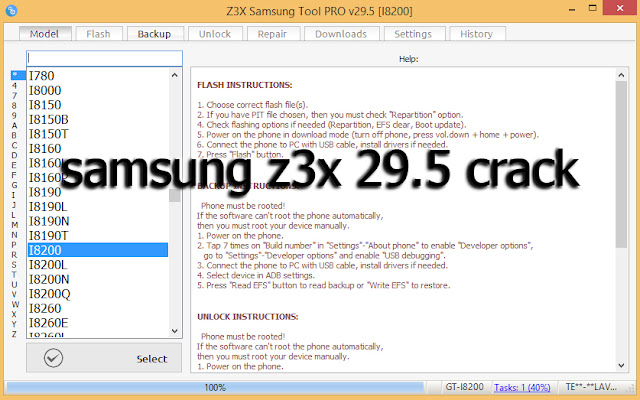Select model I8190L in list
The image size is (640, 400).
98,207
